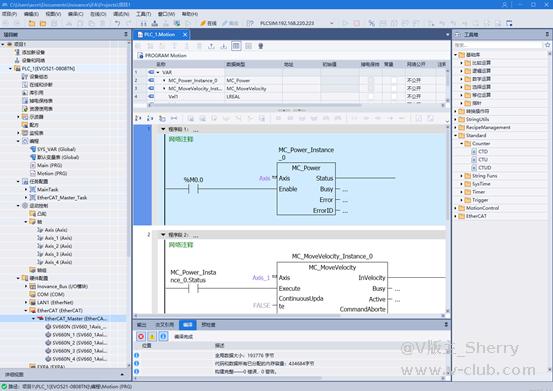Screen dimensions: 553x391
Task: Toggle the yellow warning filter icon
Action: tap(152, 336)
